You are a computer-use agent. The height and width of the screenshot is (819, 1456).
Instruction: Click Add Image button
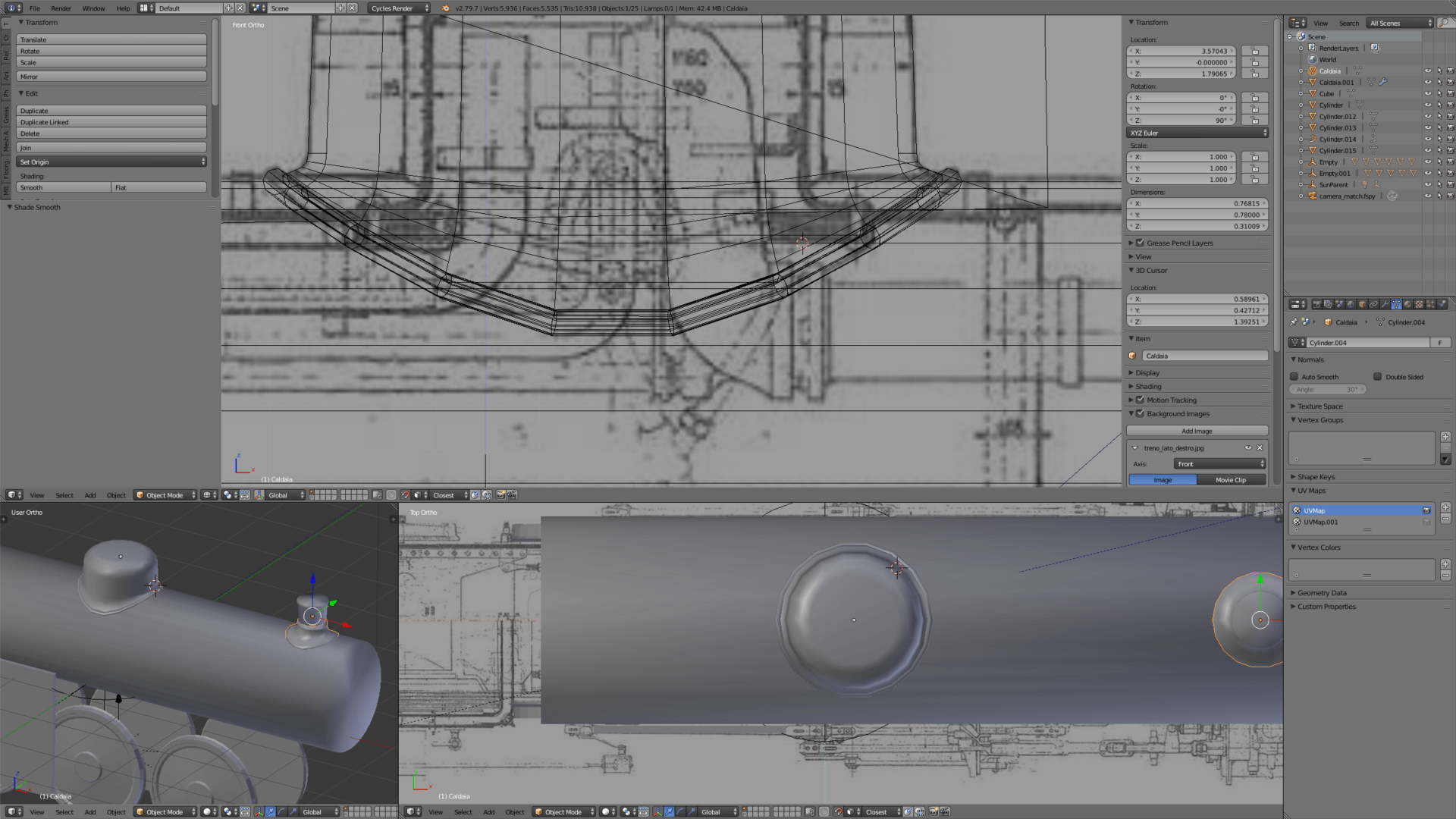(1197, 431)
